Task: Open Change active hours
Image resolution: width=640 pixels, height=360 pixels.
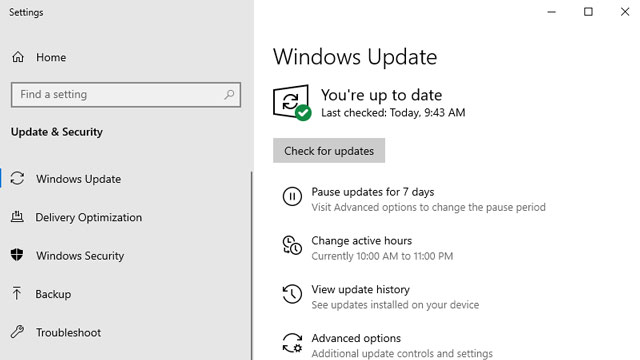Action: (362, 240)
